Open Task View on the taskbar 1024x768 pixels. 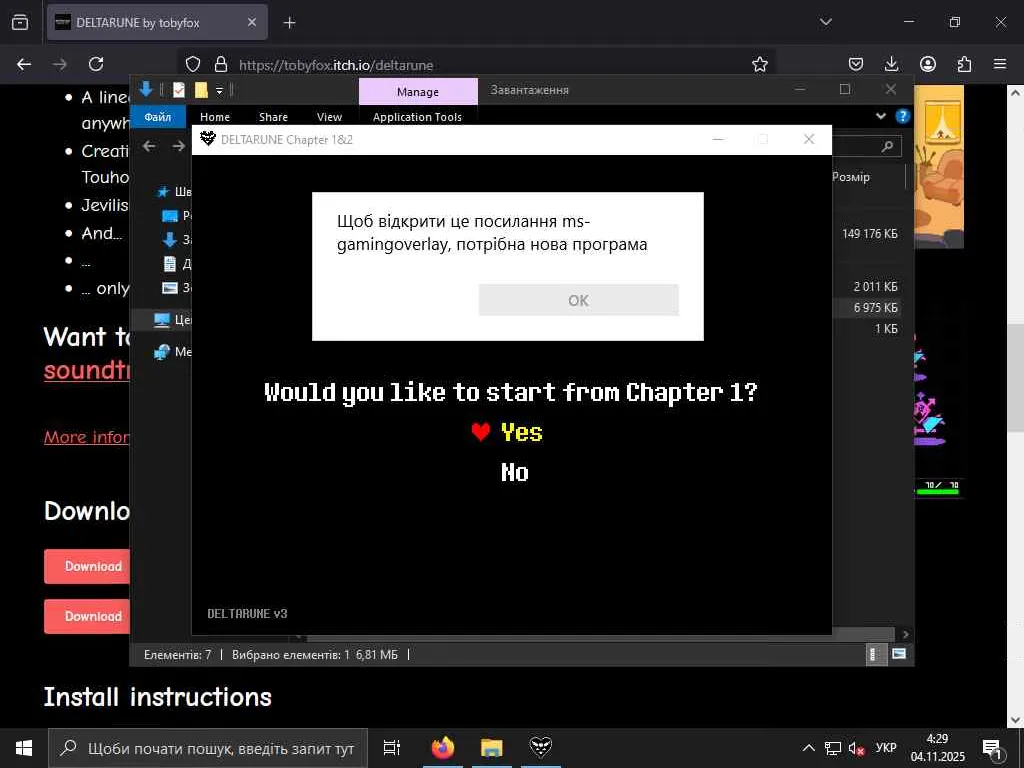392,748
